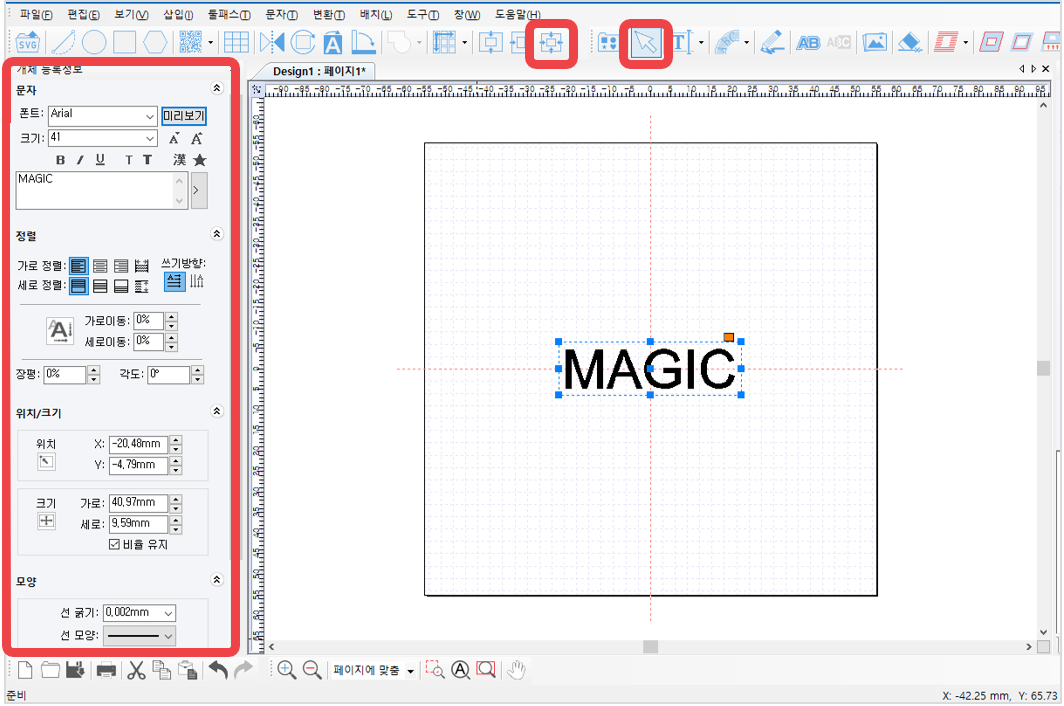
Task: Select the hexagon polygon tool
Action: [x=155, y=42]
